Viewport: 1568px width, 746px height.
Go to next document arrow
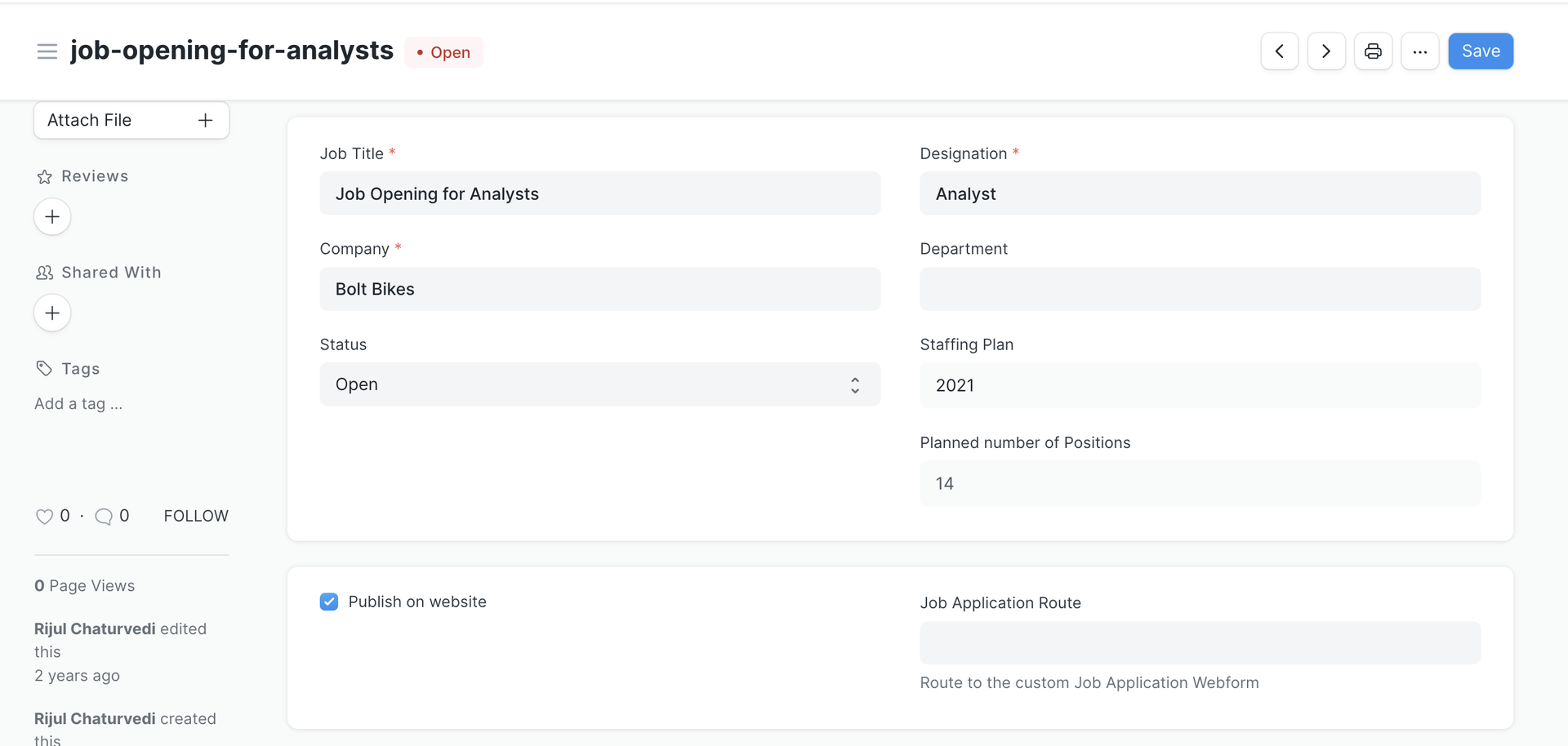1325,51
